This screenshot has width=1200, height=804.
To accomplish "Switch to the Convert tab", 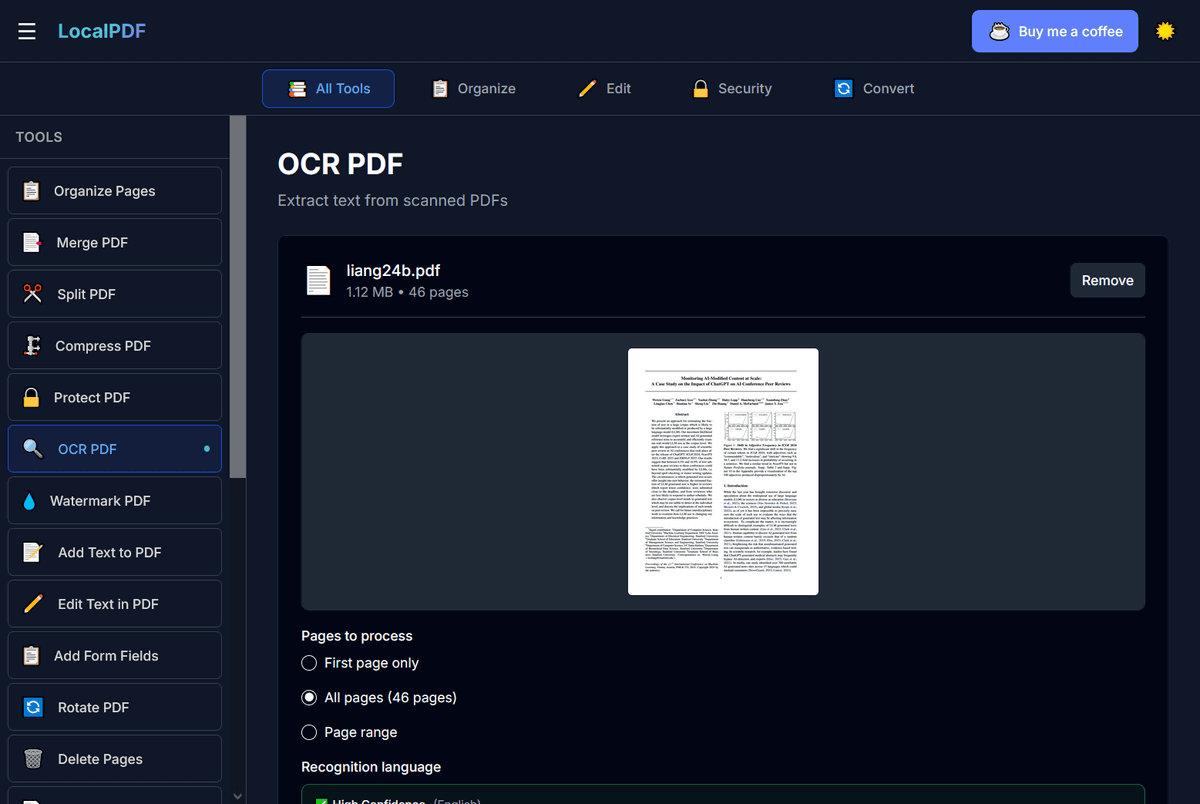I will tap(874, 89).
